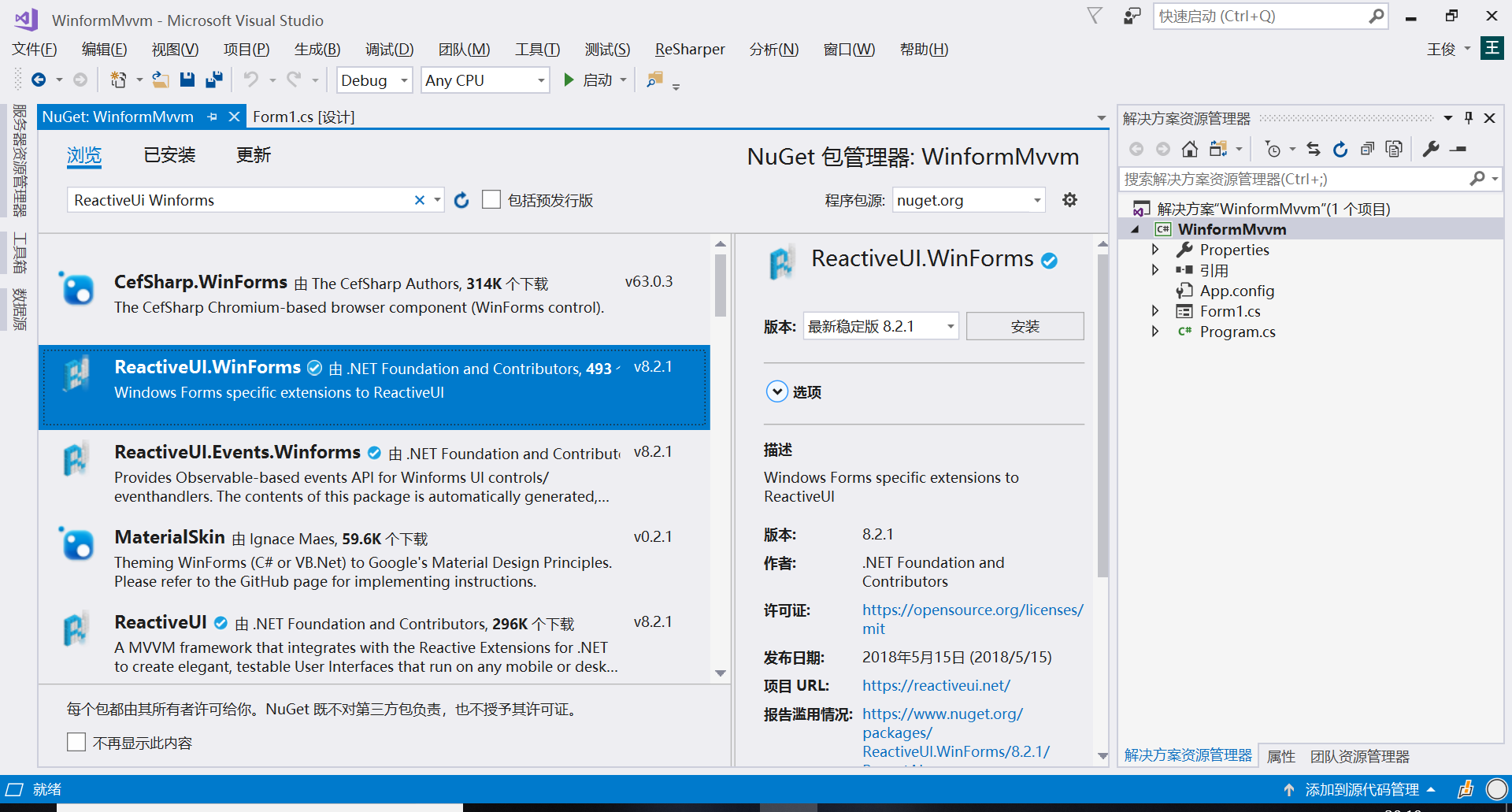Open the reactiveui.net project URL link

pos(936,685)
